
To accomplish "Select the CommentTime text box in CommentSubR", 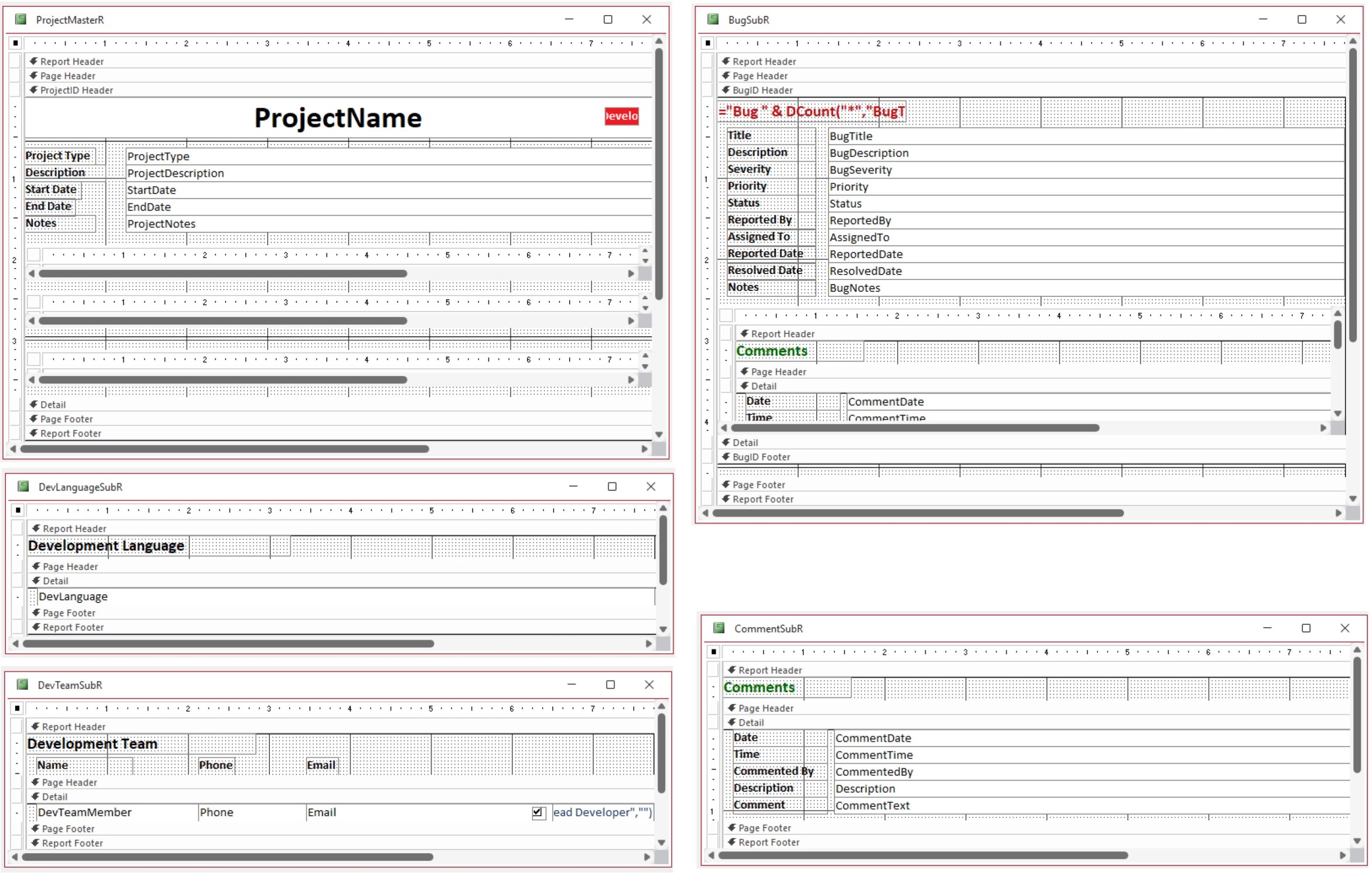I will click(1092, 755).
